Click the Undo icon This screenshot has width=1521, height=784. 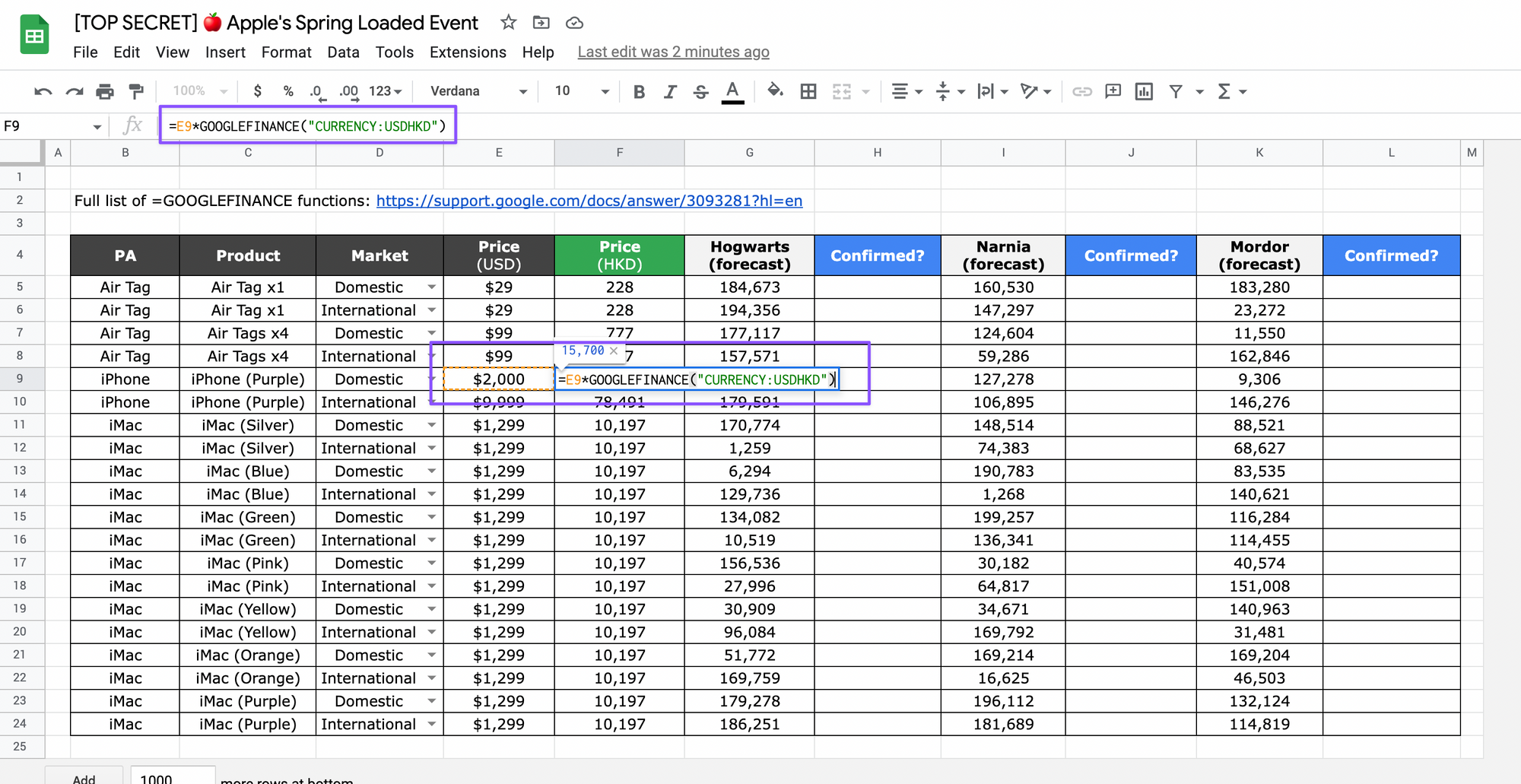(x=43, y=92)
